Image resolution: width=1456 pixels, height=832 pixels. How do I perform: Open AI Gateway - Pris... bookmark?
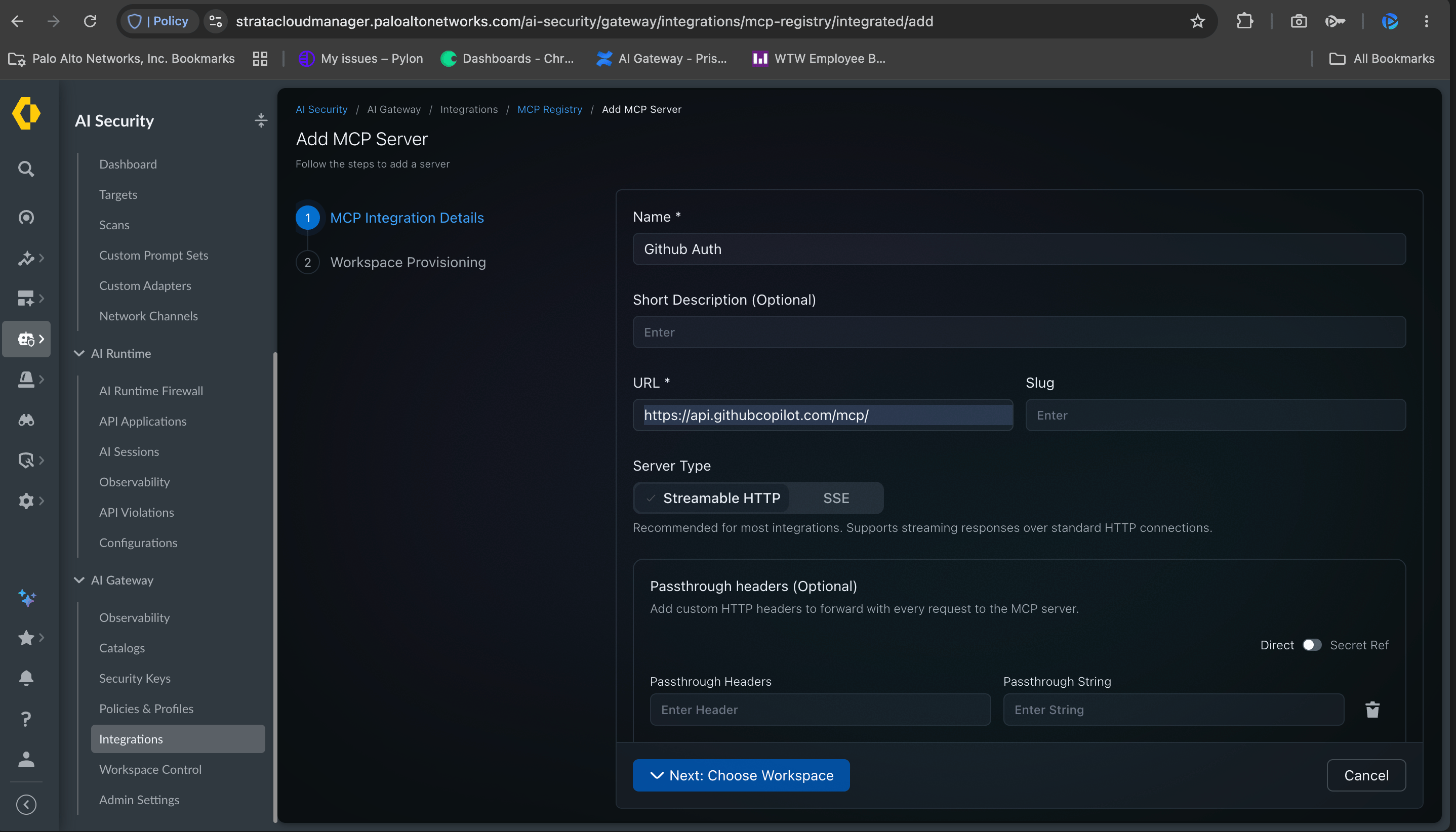tap(661, 58)
